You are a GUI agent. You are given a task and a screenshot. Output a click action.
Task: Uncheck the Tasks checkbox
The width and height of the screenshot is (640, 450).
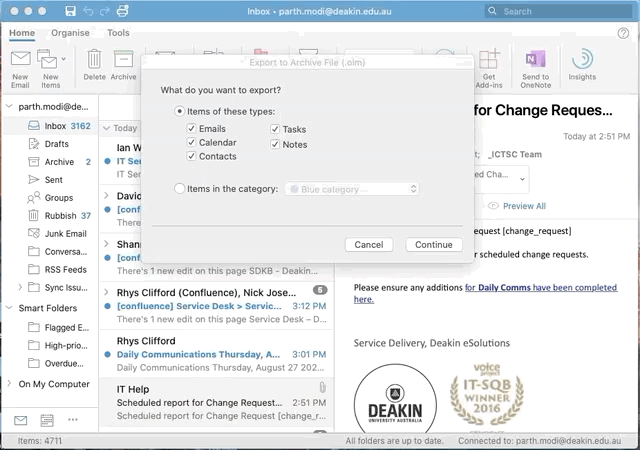click(x=275, y=129)
